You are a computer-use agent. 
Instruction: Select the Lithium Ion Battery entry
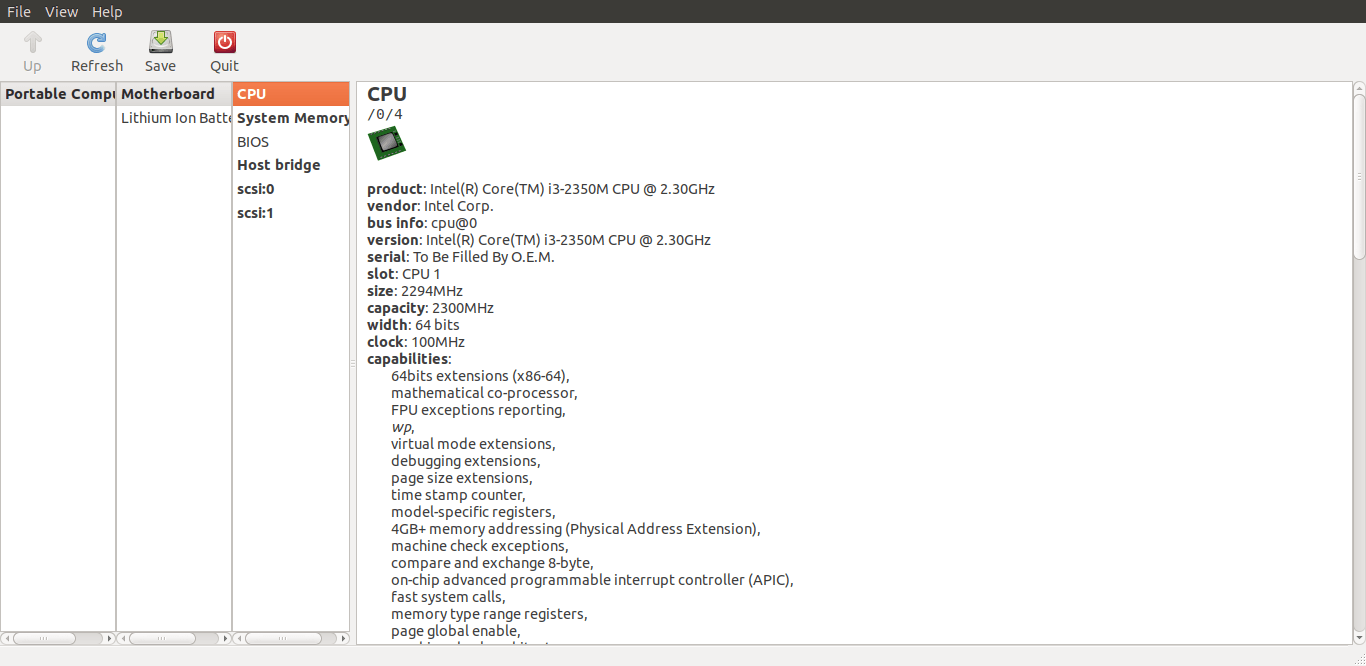tap(176, 118)
